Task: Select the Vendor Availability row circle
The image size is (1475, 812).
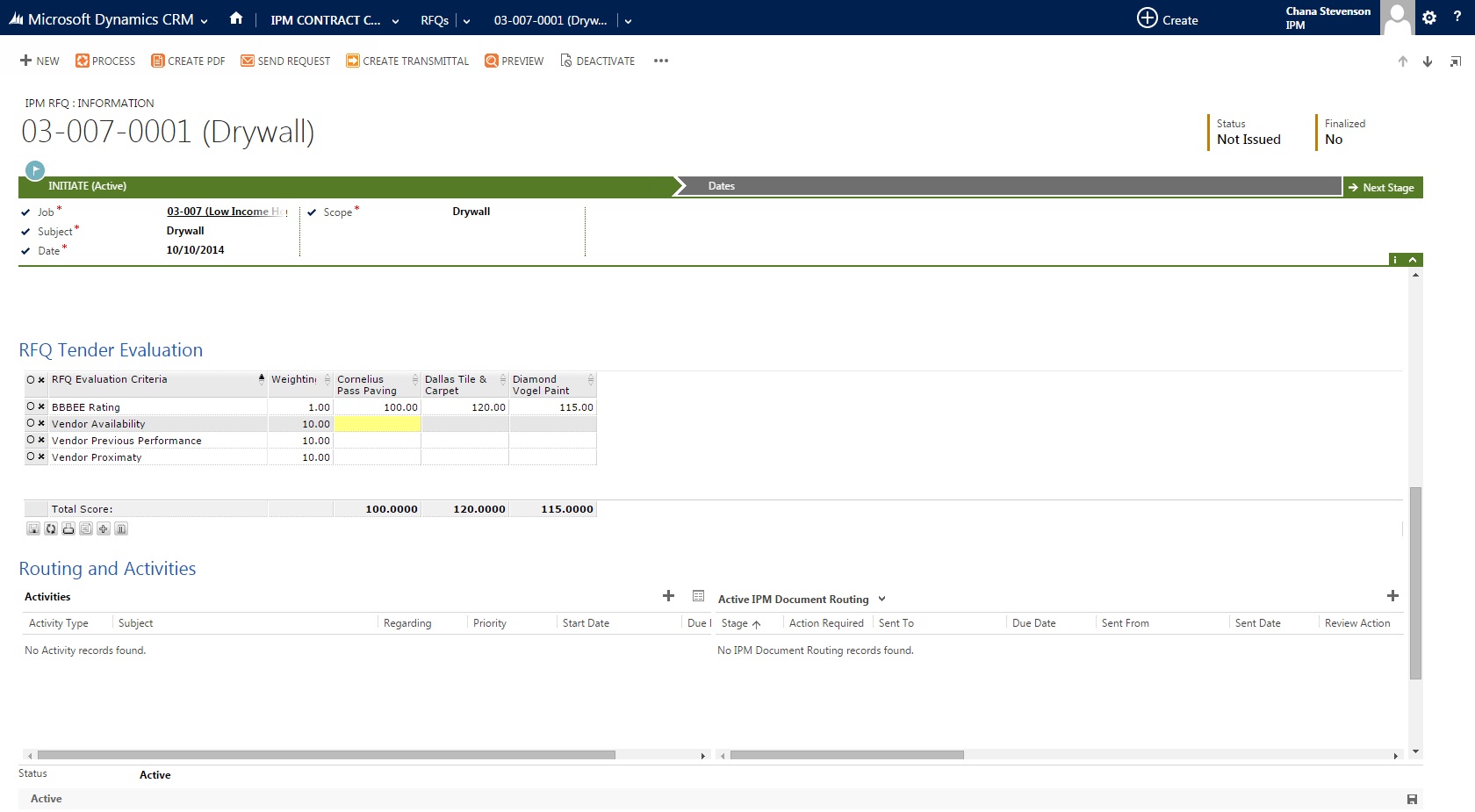Action: click(x=31, y=423)
